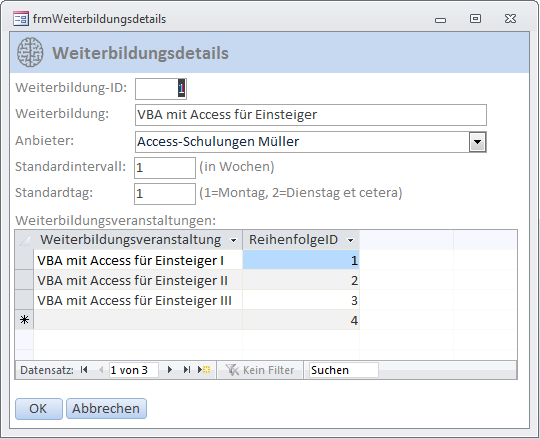Open Weiterbildungsveranstaltung column filter arrow

tap(233, 240)
